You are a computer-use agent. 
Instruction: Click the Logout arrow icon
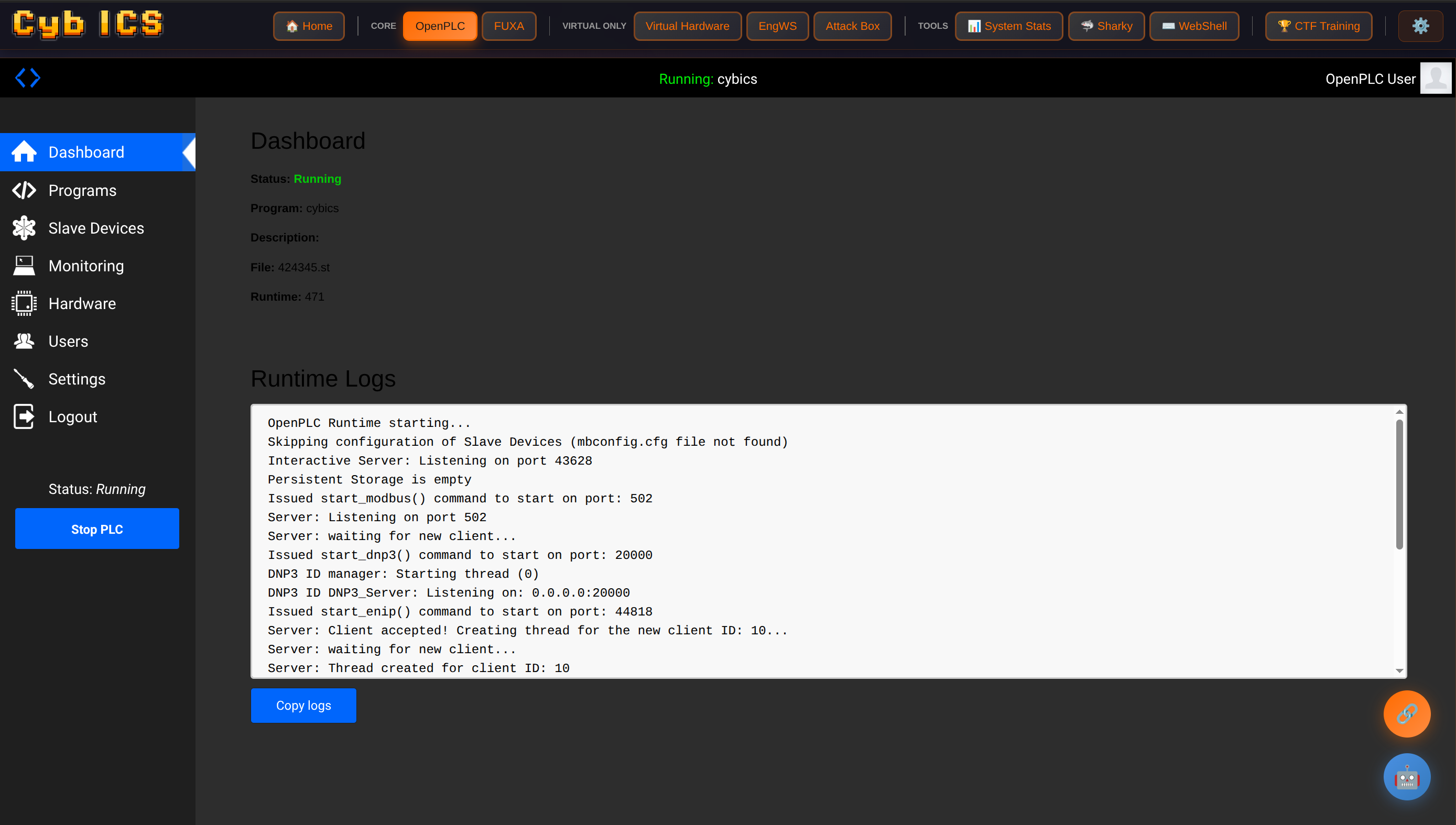coord(24,416)
